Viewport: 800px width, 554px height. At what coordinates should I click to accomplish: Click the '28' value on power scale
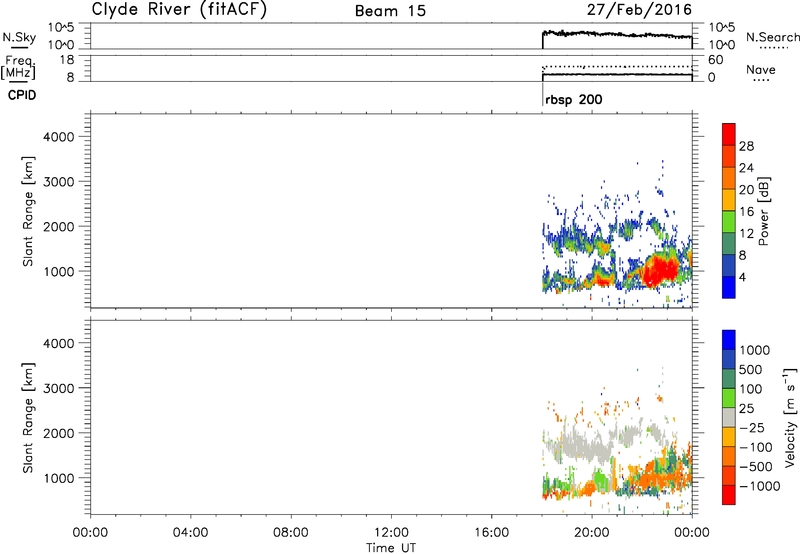coord(746,146)
